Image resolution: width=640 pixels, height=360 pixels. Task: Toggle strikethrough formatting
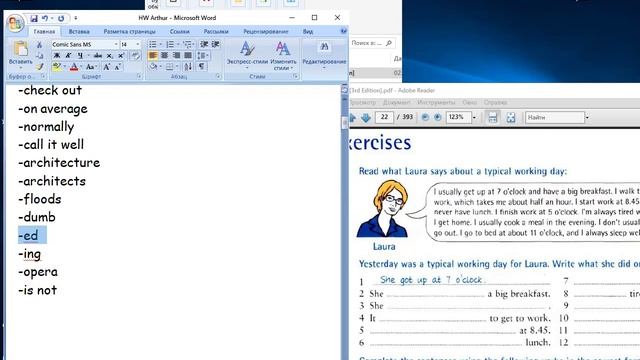coord(98,56)
